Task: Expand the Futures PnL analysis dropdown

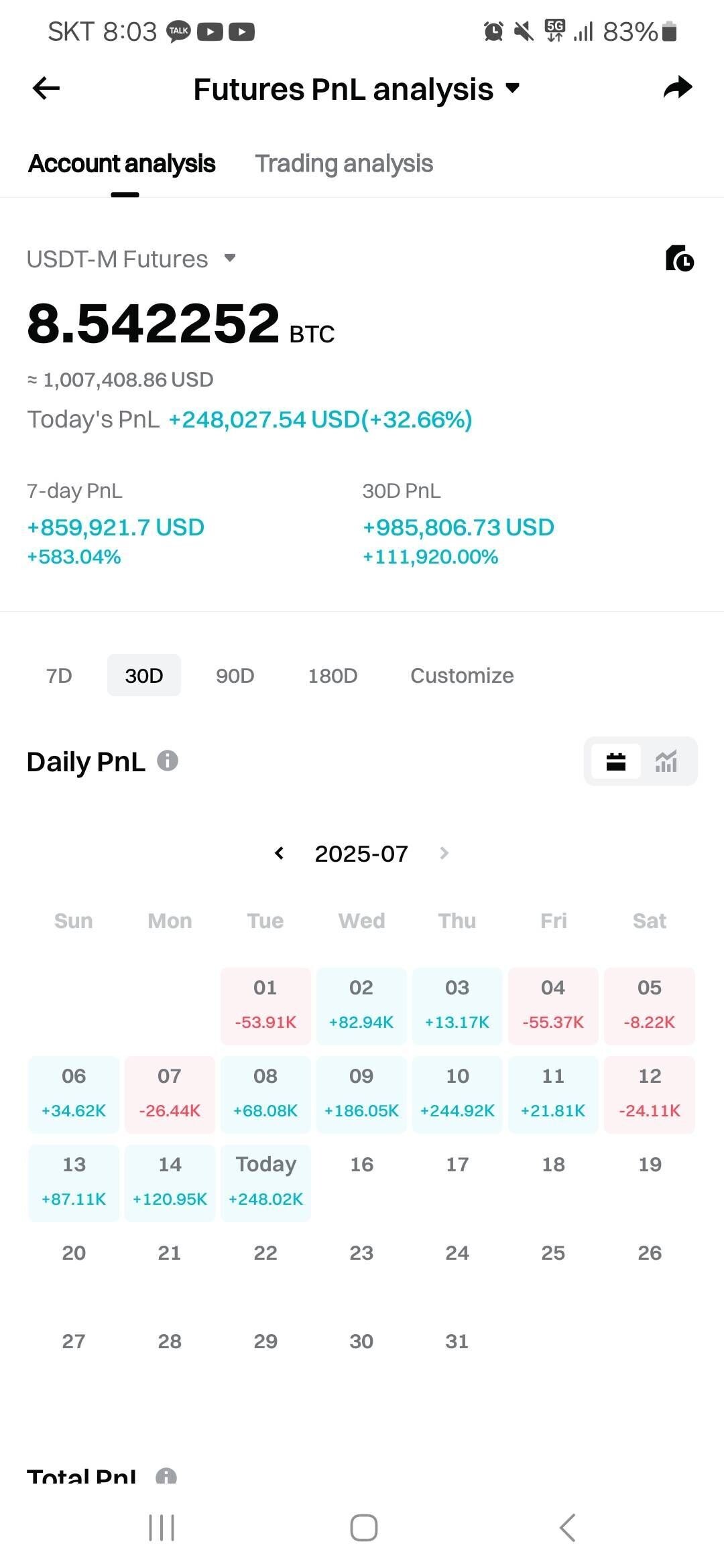Action: point(513,88)
